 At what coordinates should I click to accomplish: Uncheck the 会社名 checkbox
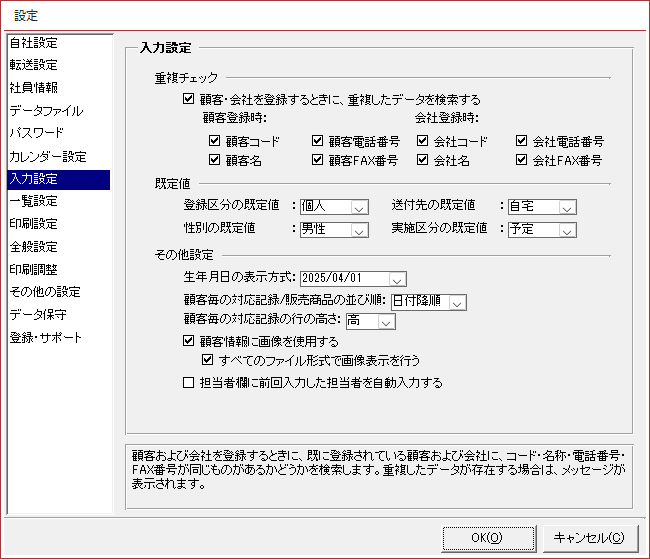point(423,160)
